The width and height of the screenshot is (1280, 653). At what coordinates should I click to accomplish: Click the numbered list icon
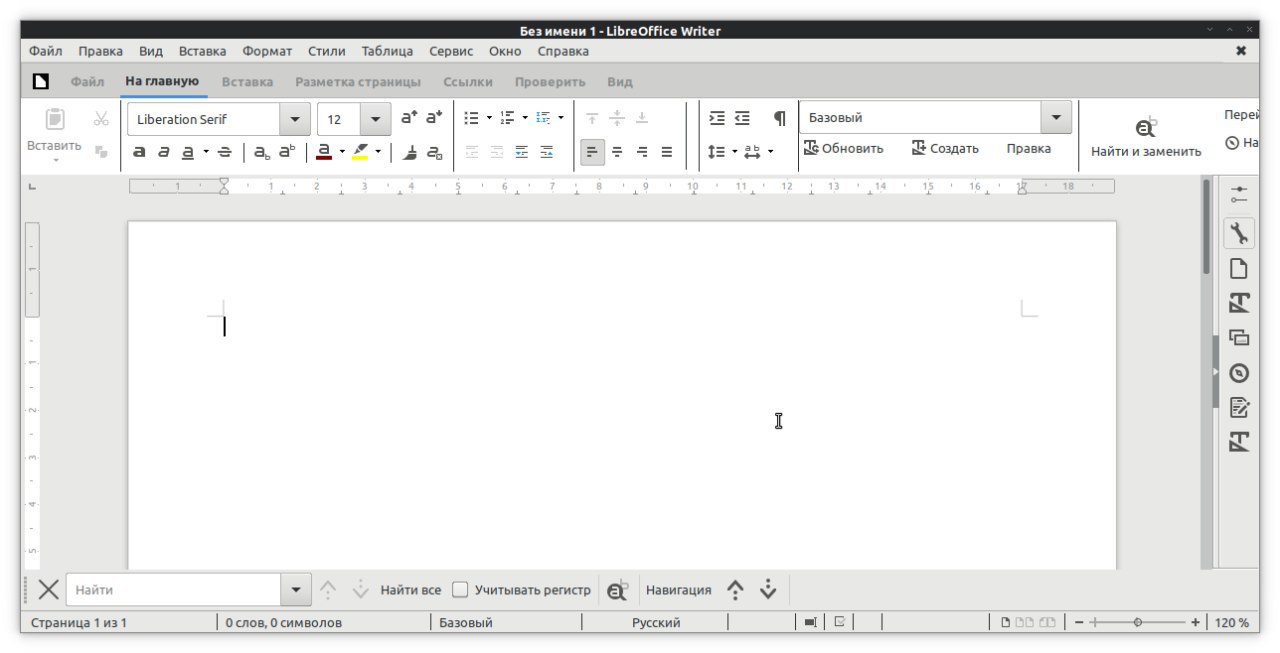[507, 118]
